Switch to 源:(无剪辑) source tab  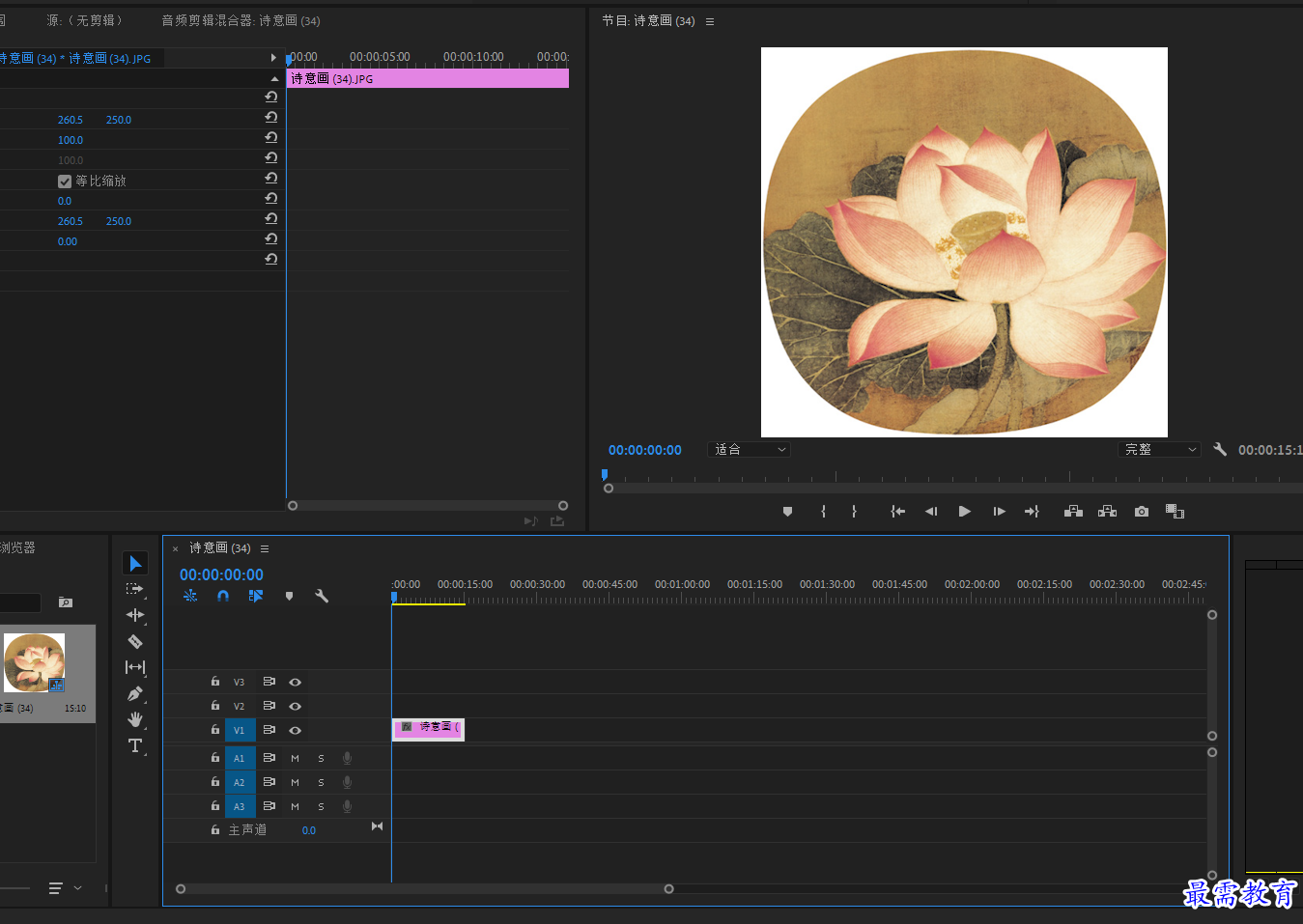(x=85, y=20)
